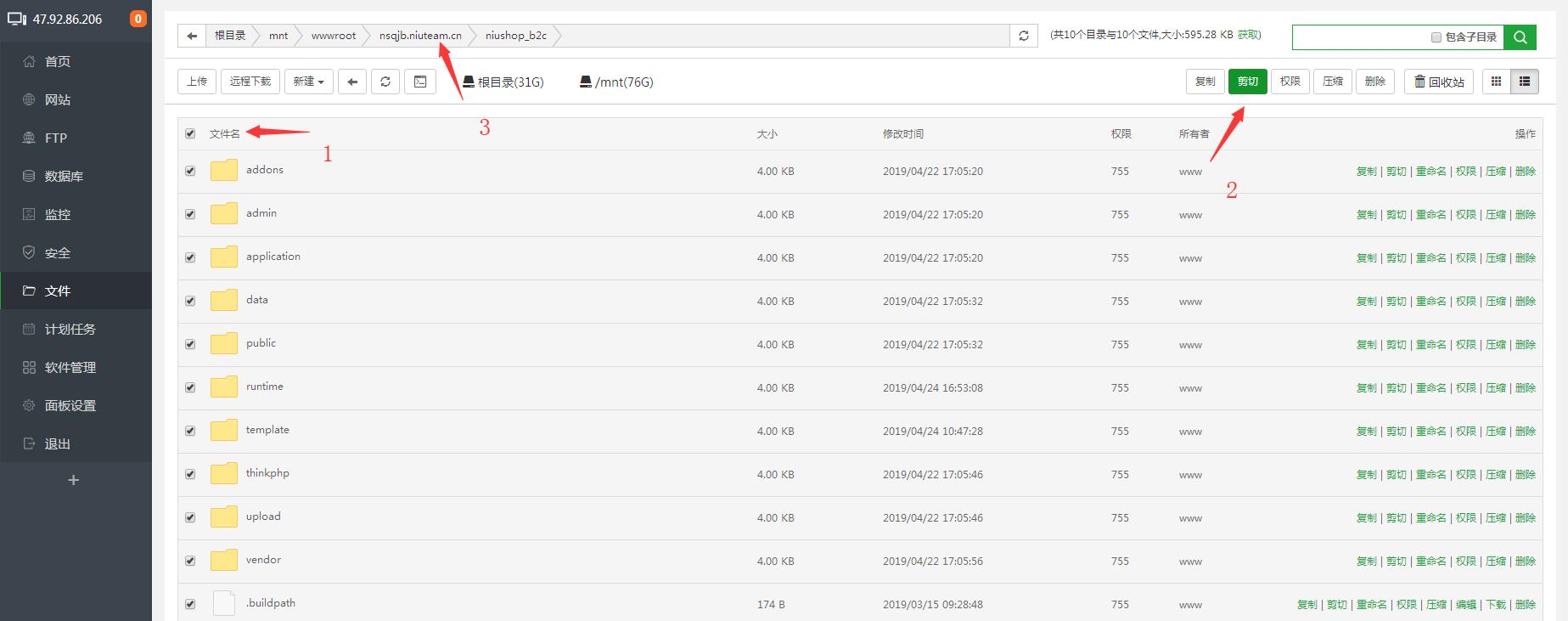The image size is (1568, 621).
Task: Open the application folder icon
Action: pos(224,257)
